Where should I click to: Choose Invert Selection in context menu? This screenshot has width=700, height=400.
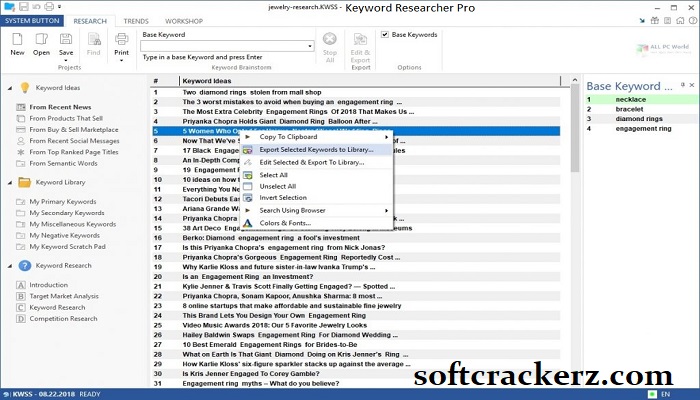click(x=283, y=197)
